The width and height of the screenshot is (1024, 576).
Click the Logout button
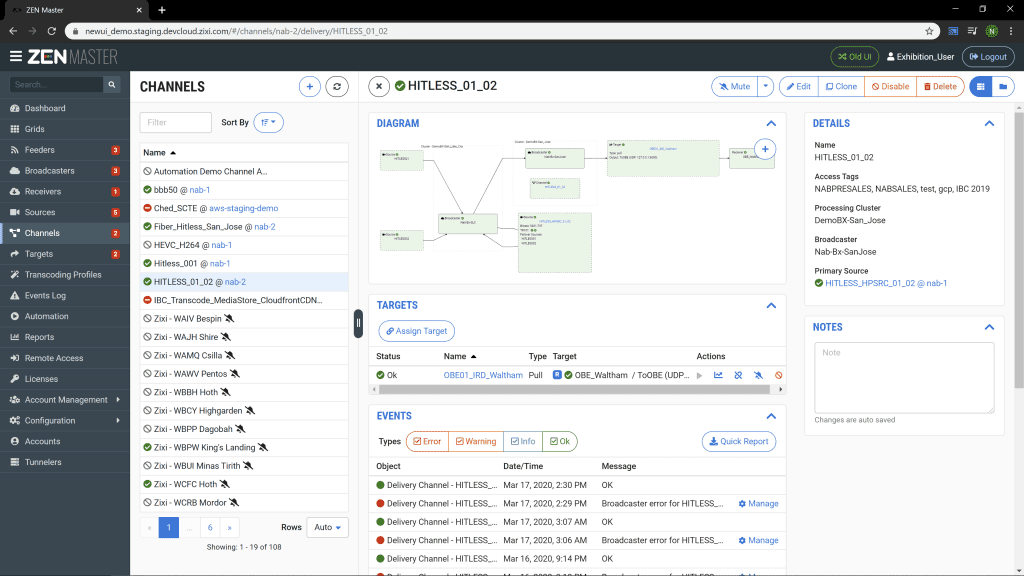coord(988,57)
